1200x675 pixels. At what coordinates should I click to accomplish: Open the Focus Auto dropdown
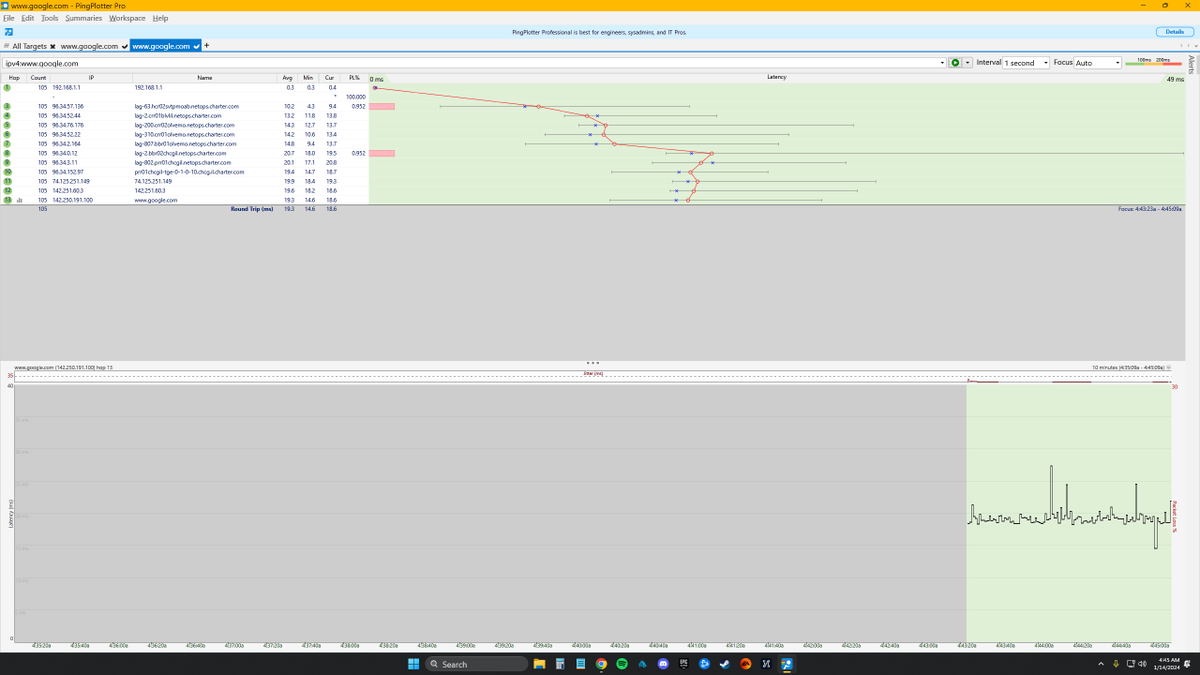pos(1099,63)
